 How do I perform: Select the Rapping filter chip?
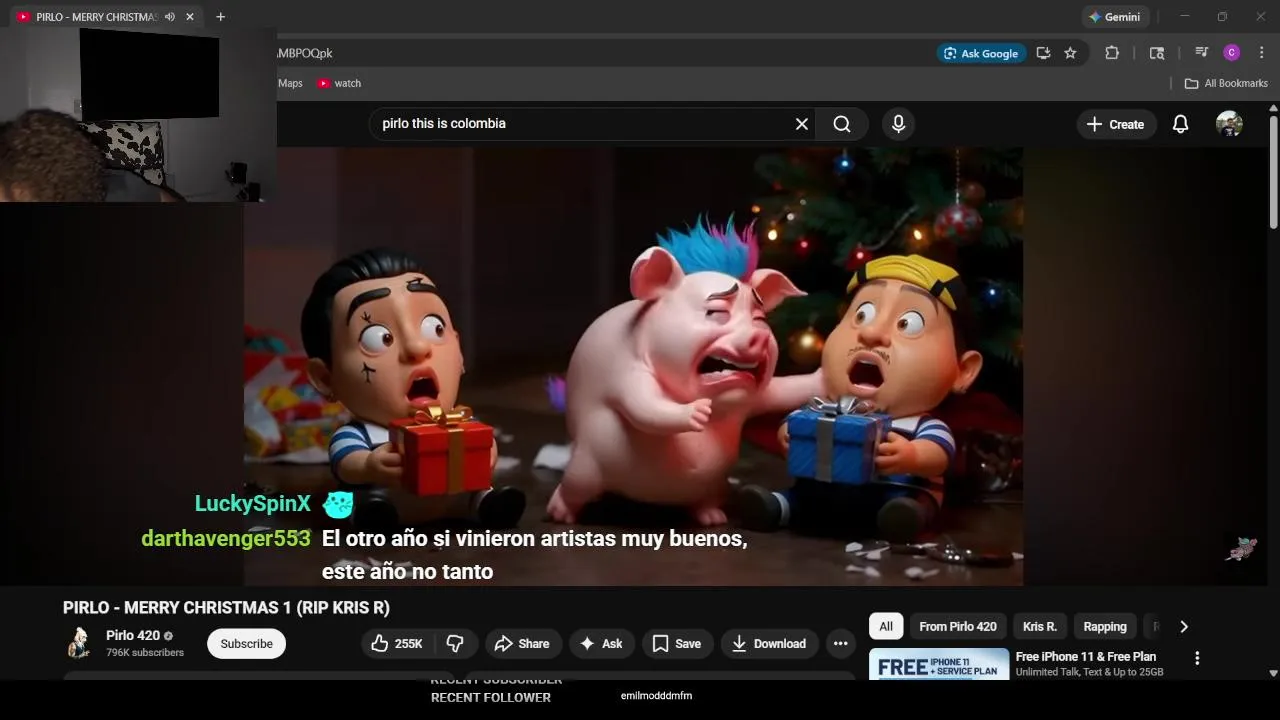[1105, 626]
